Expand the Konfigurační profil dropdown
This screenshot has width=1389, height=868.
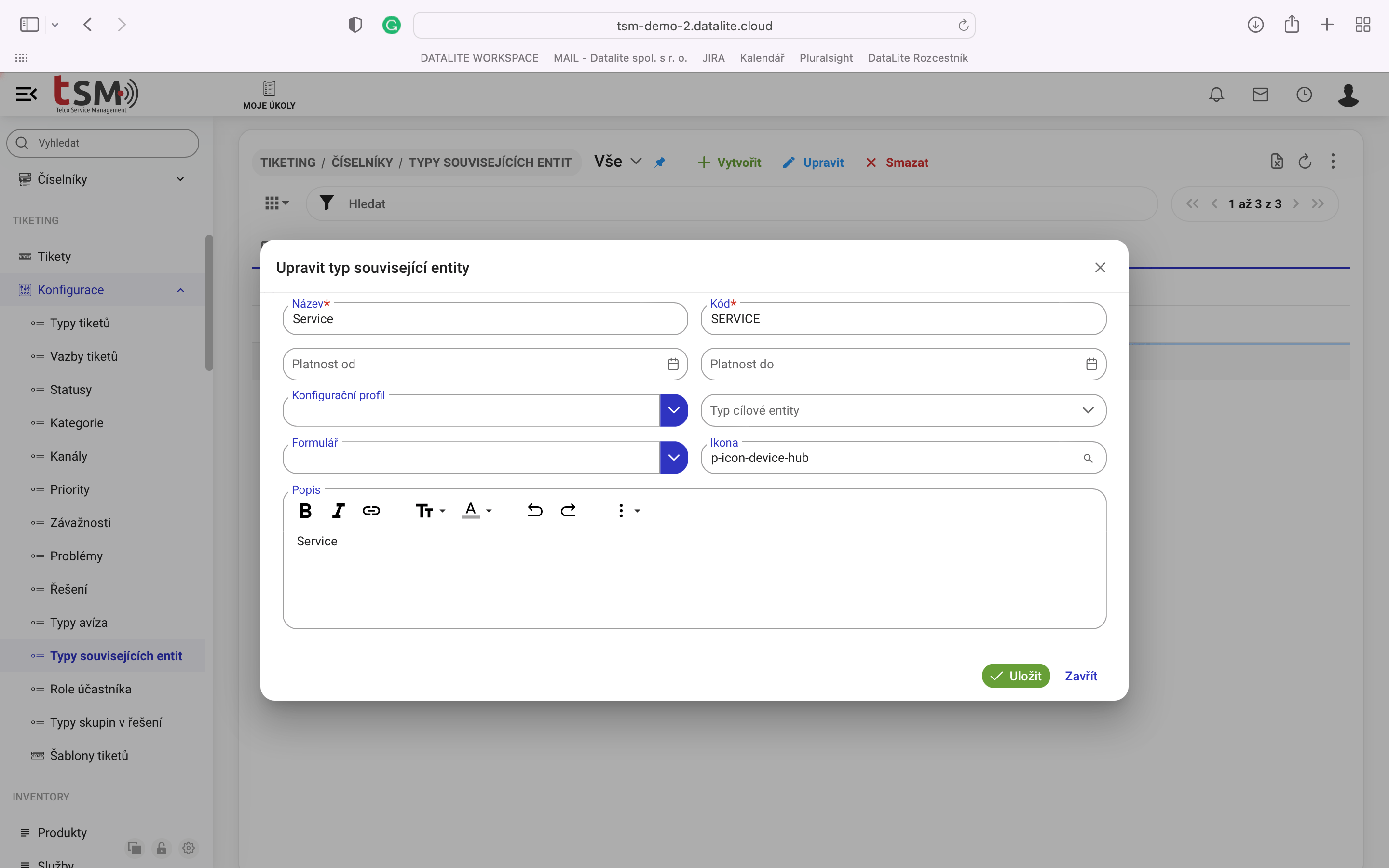click(x=674, y=410)
